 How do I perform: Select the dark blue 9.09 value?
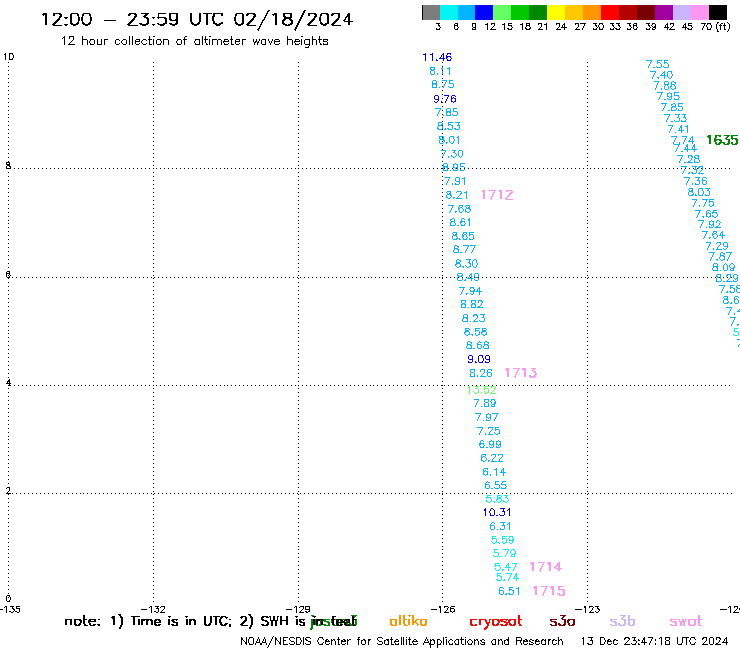[479, 359]
